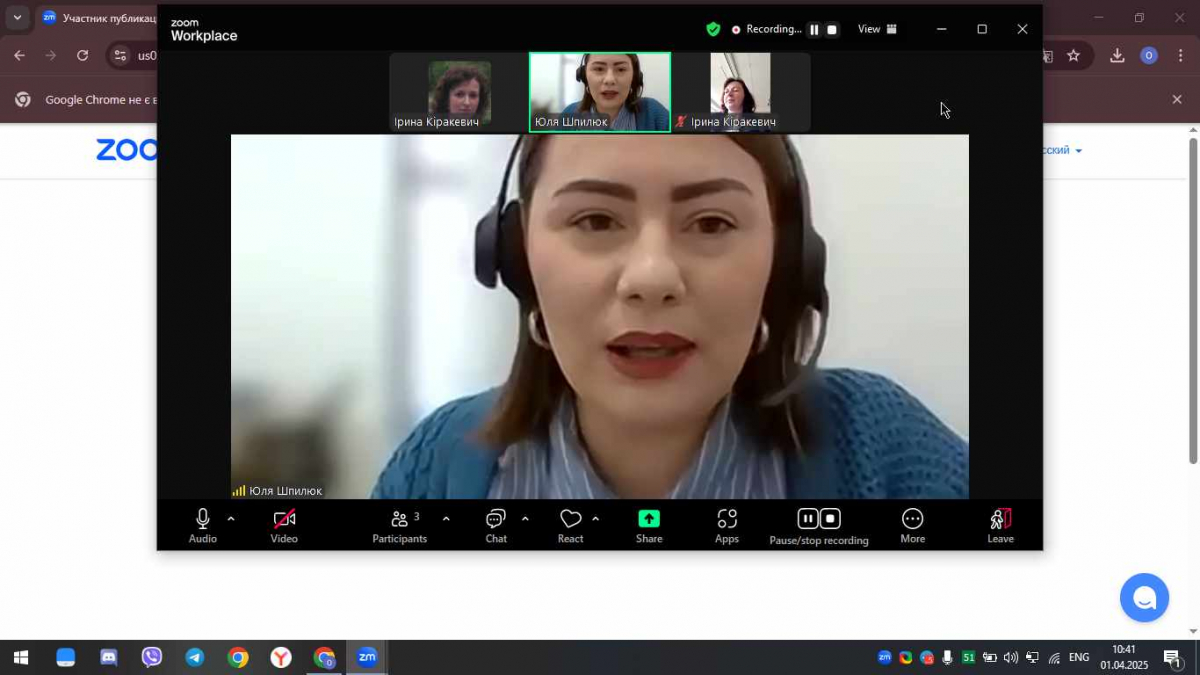Click the tray microphone icon
Viewport: 1200px width, 675px height.
coord(947,657)
